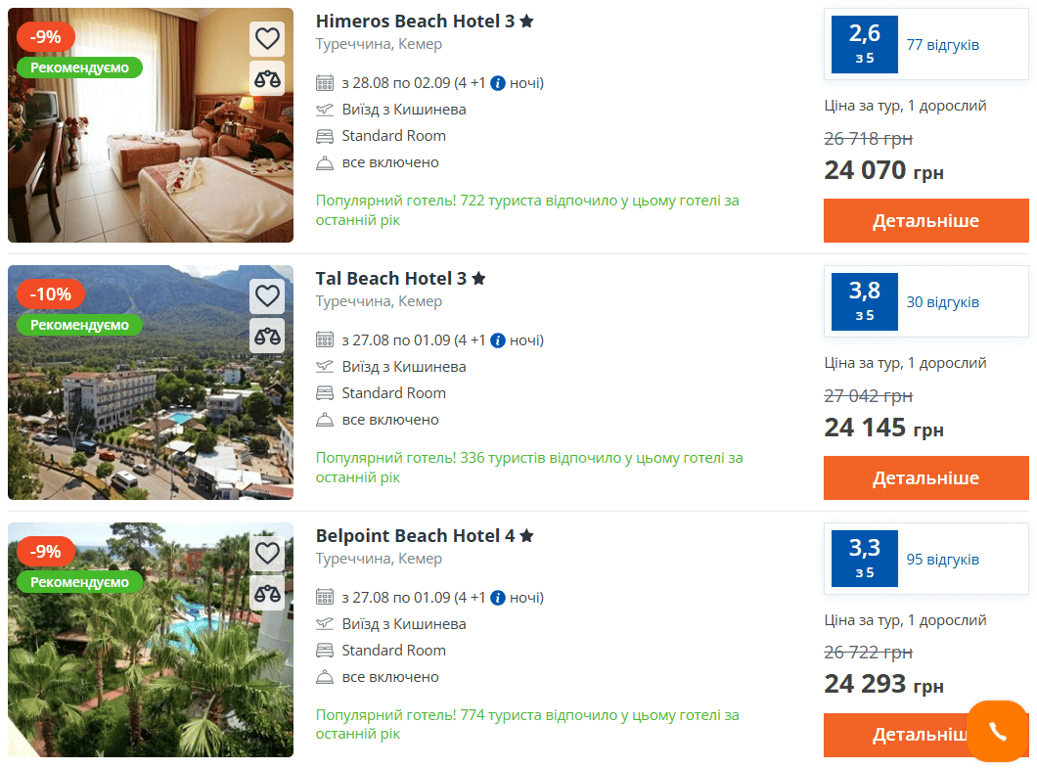Open Детальніше for Tal Beach Hotel
The image size is (1037, 768).
[926, 478]
